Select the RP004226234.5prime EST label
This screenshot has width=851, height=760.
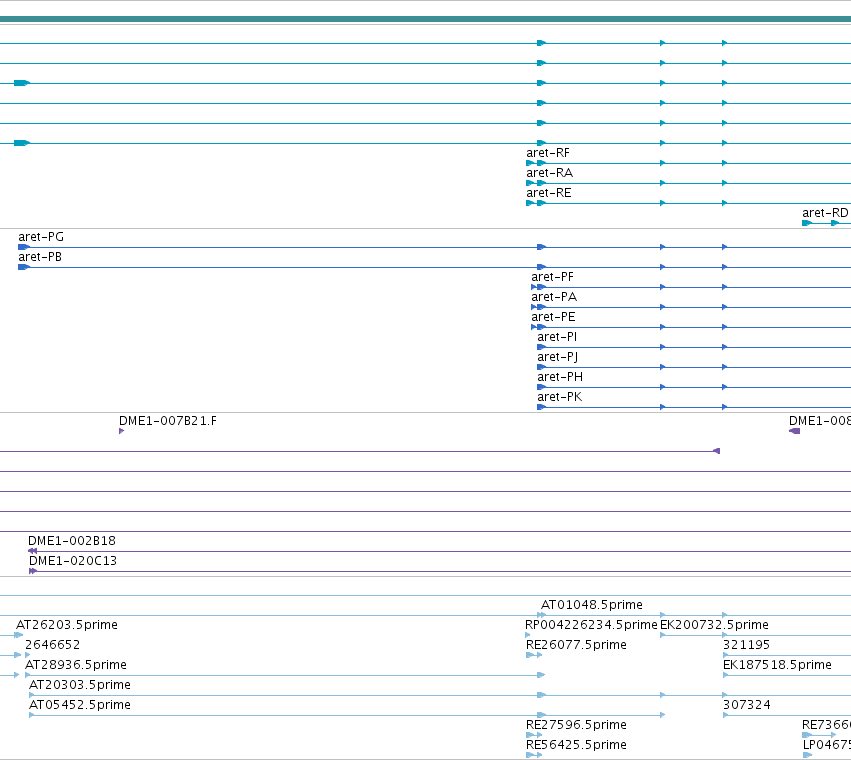[591, 625]
